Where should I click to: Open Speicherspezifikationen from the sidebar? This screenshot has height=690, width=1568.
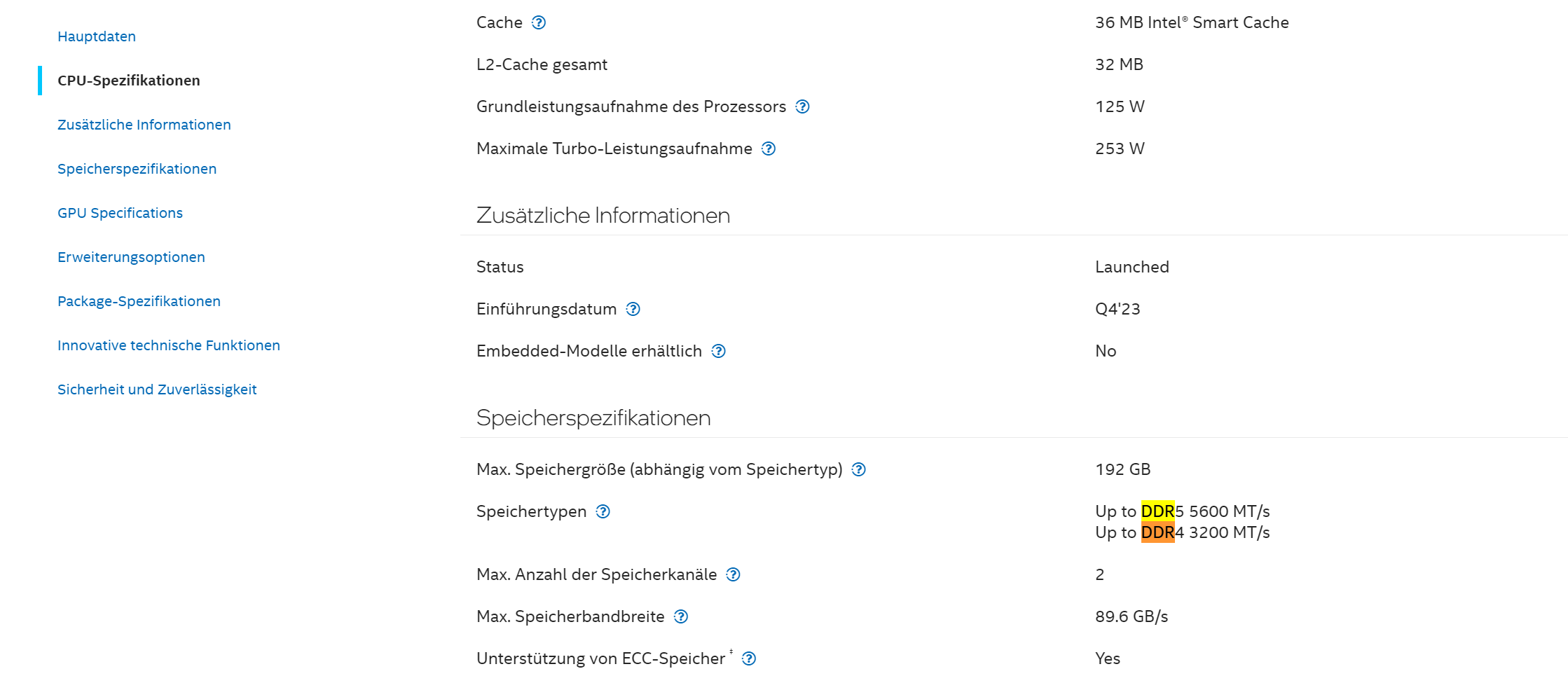(x=137, y=169)
